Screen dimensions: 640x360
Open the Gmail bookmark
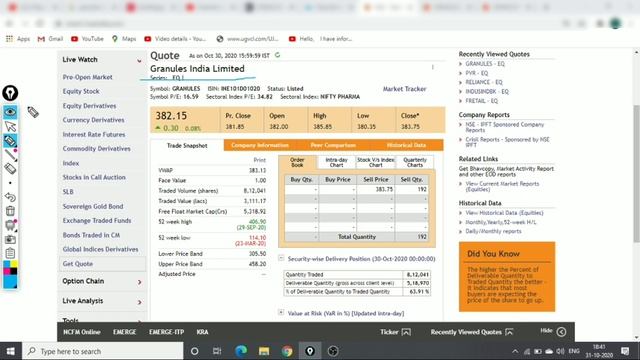pyautogui.click(x=50, y=39)
